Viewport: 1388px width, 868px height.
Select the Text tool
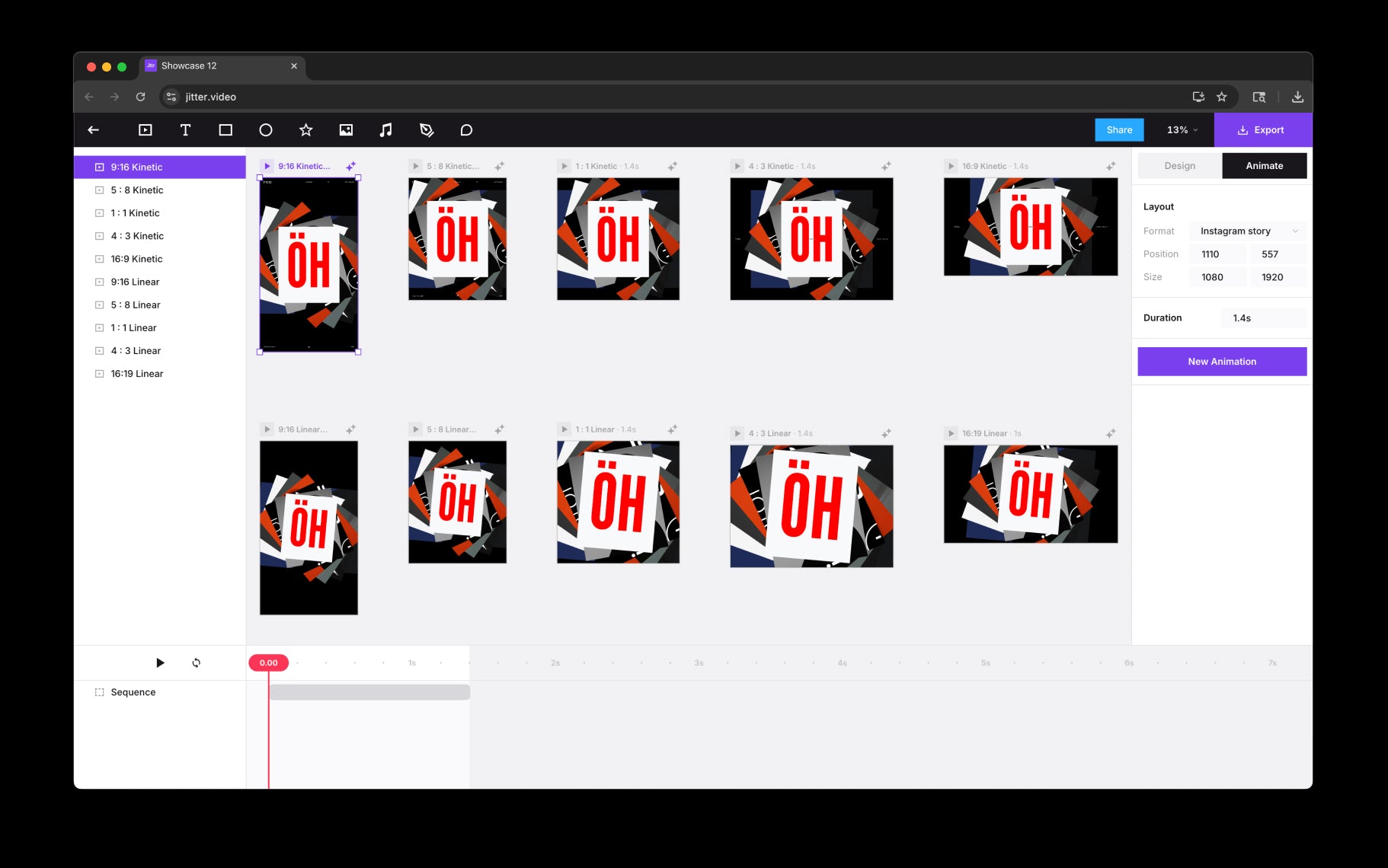[x=185, y=130]
